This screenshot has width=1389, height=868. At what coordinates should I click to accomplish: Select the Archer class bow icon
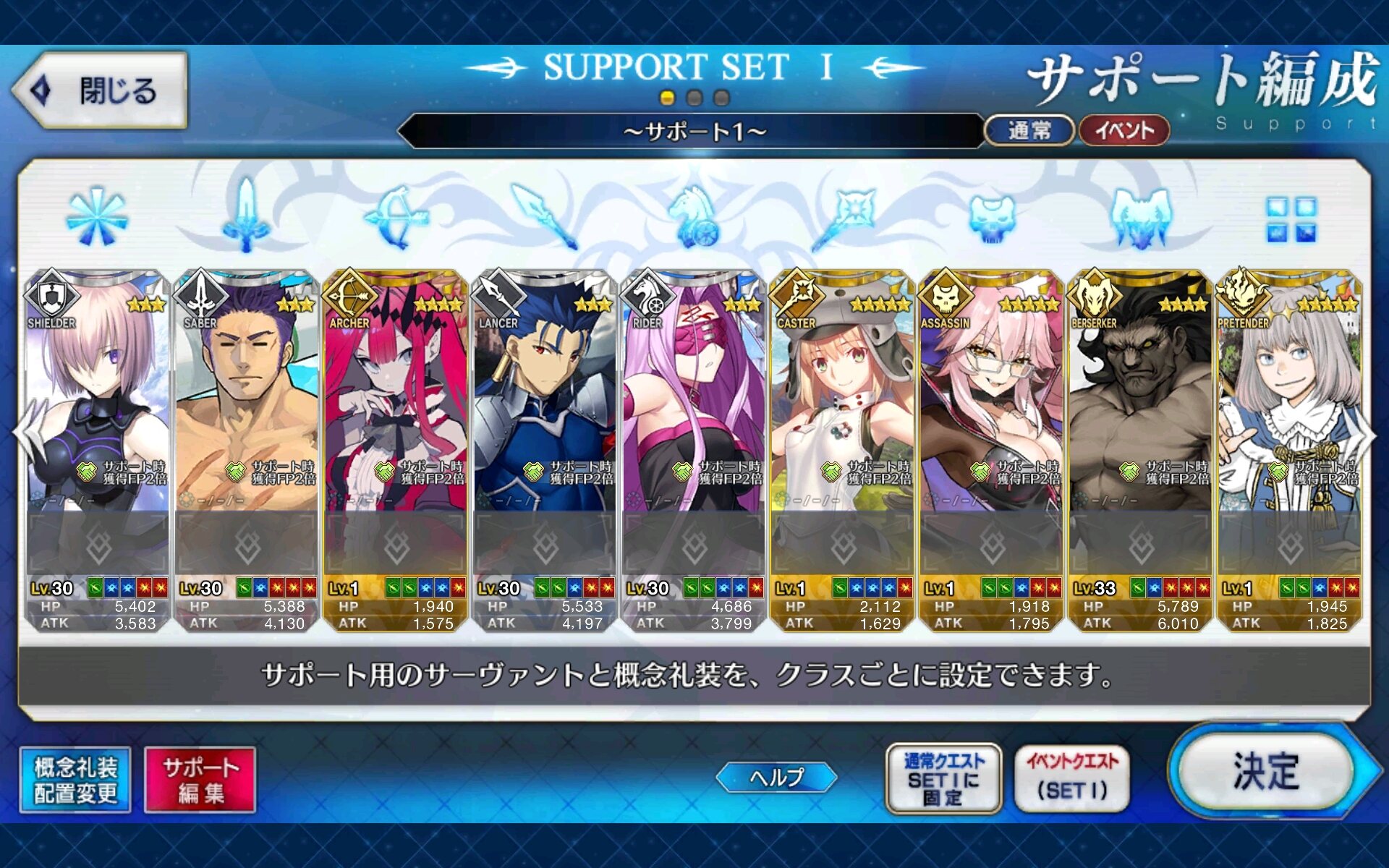[x=396, y=217]
